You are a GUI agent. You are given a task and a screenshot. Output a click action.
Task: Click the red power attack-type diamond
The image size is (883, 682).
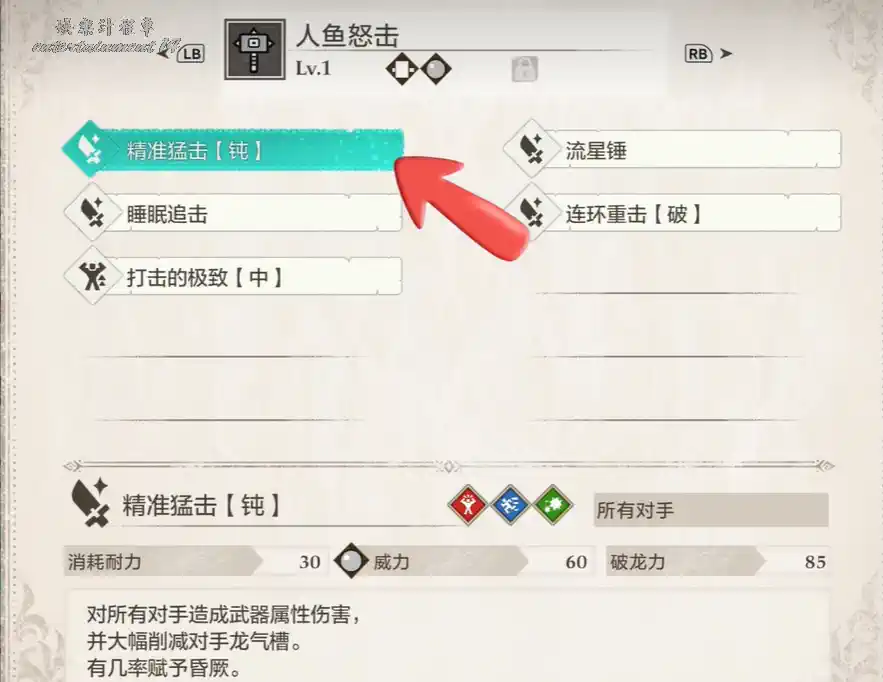(x=468, y=505)
